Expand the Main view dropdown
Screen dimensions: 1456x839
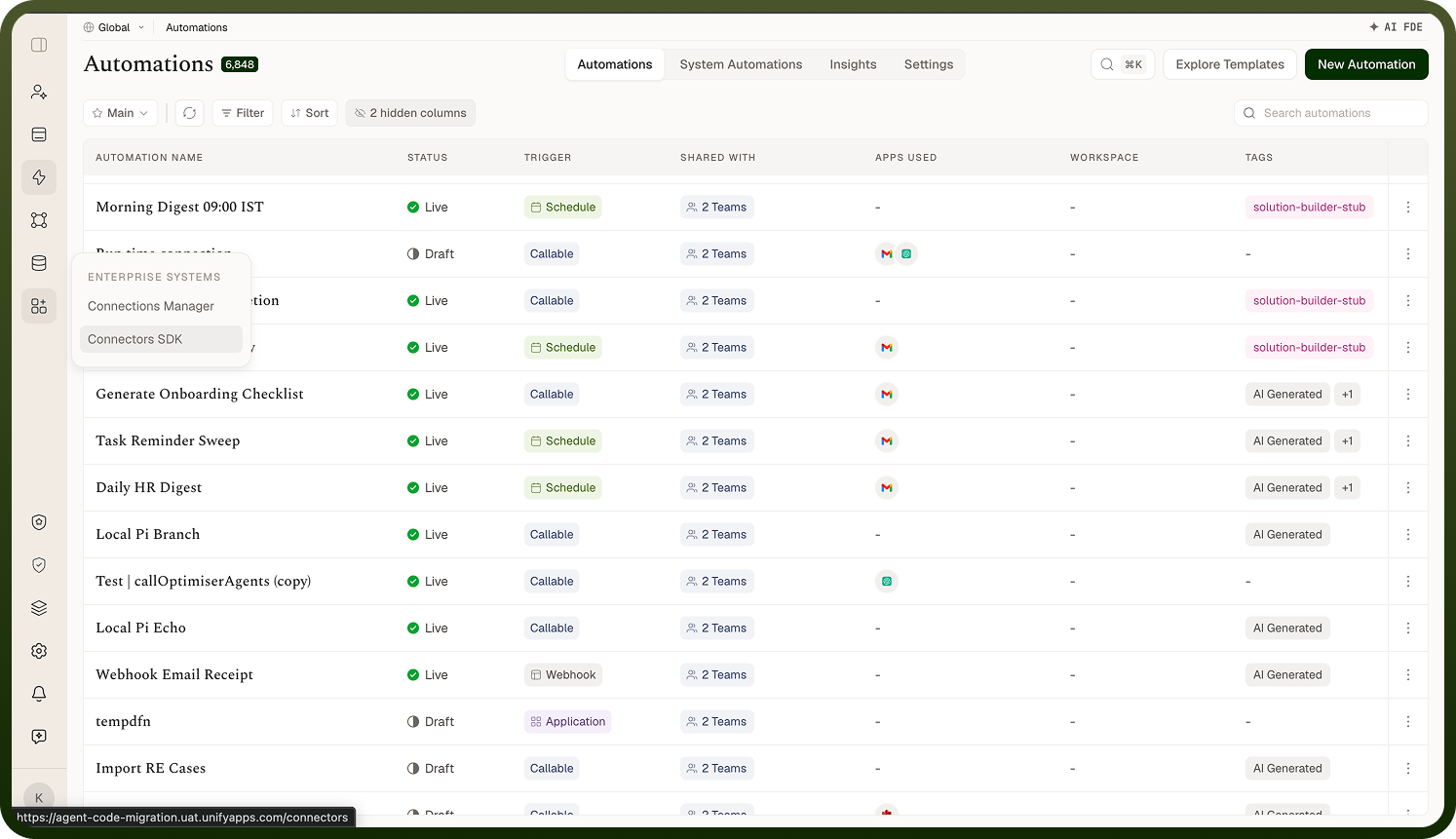pyautogui.click(x=121, y=113)
